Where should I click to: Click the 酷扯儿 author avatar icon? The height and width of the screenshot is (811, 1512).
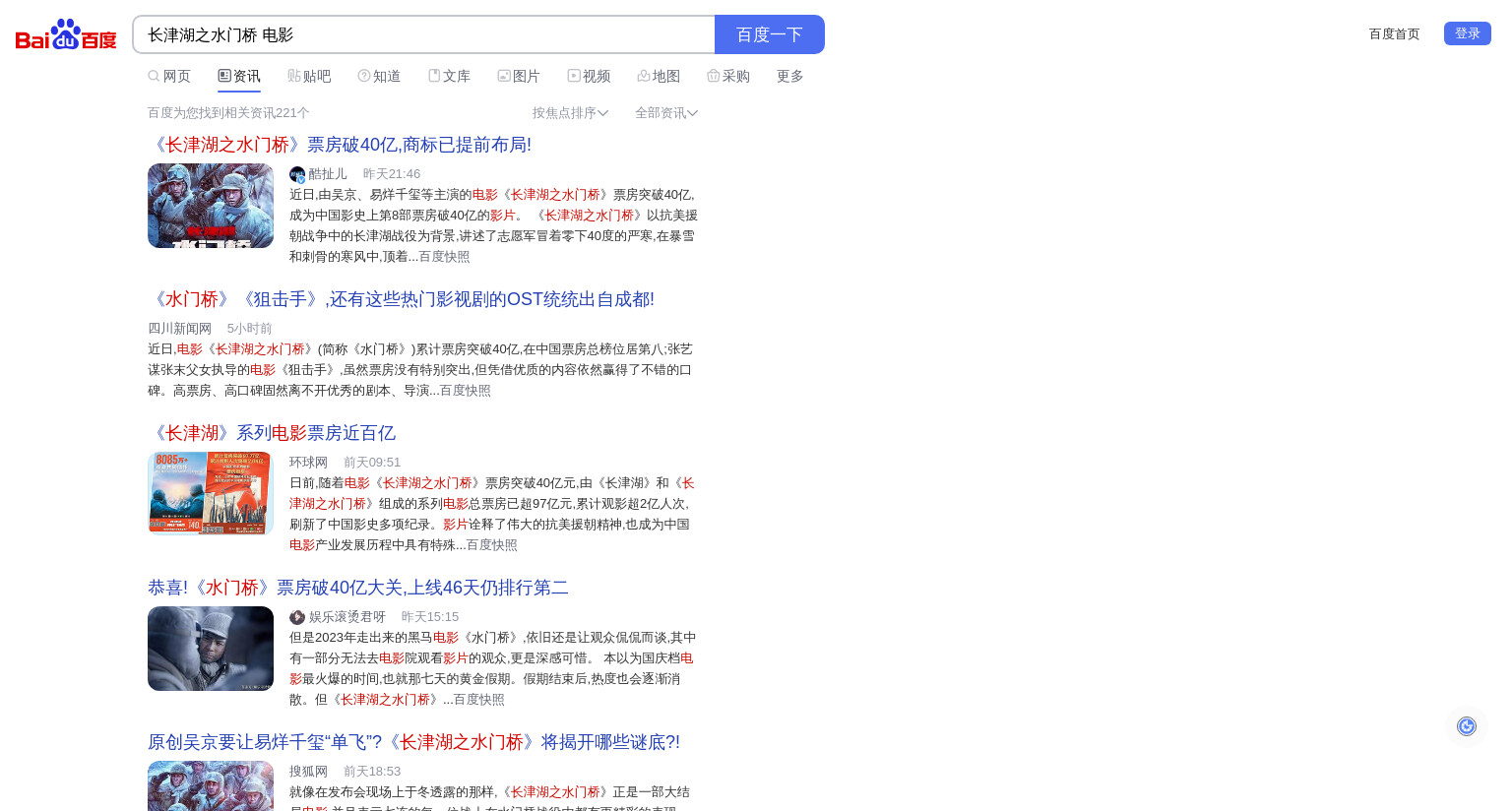297,174
